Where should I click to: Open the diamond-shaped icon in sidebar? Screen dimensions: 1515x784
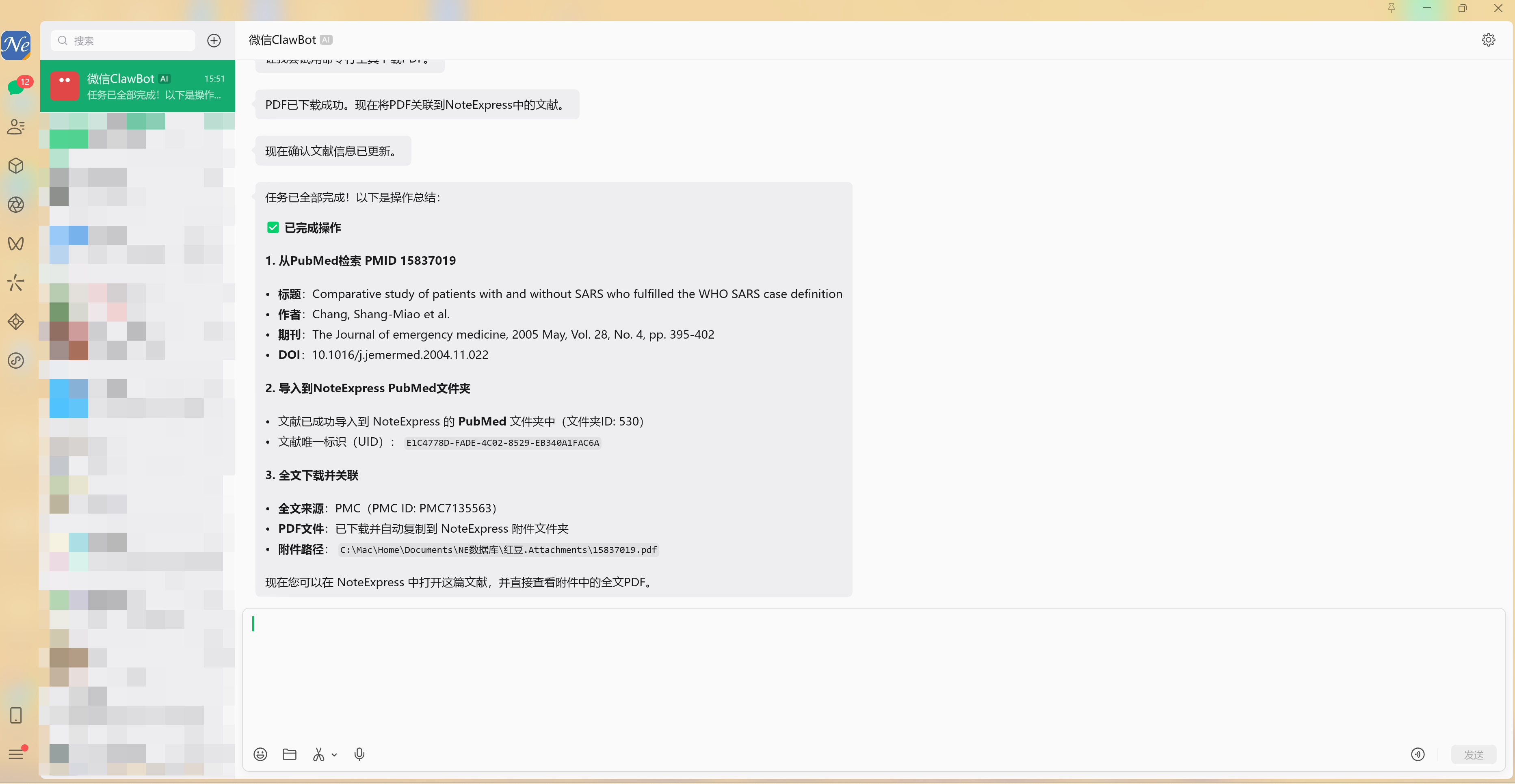16,322
